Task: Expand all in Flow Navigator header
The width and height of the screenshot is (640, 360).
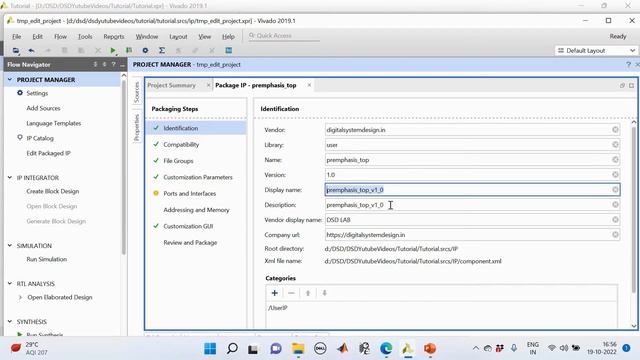Action: click(x=104, y=64)
